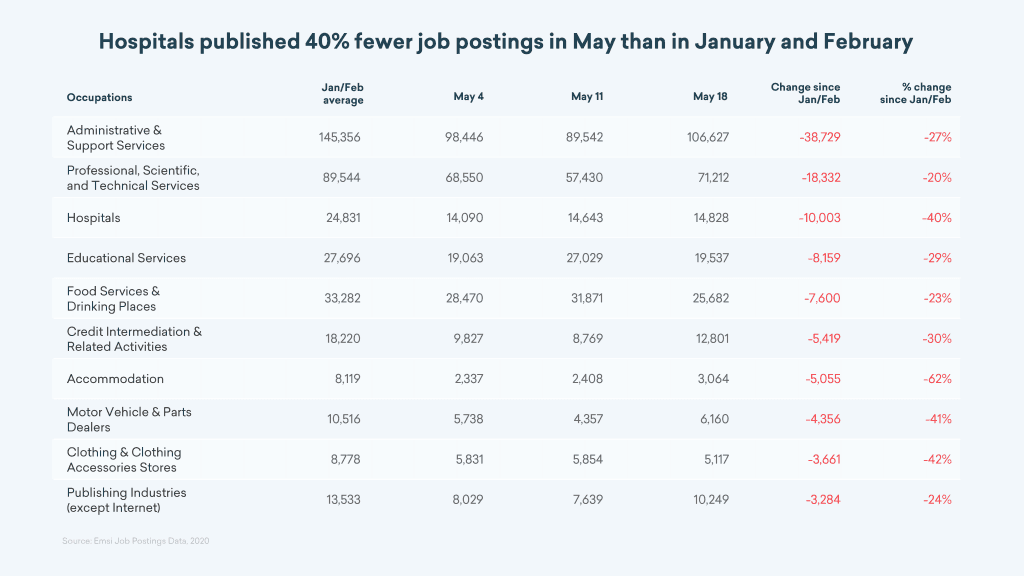This screenshot has width=1024, height=576.
Task: Click the Food Services & Drinking Places label
Action: [x=113, y=299]
